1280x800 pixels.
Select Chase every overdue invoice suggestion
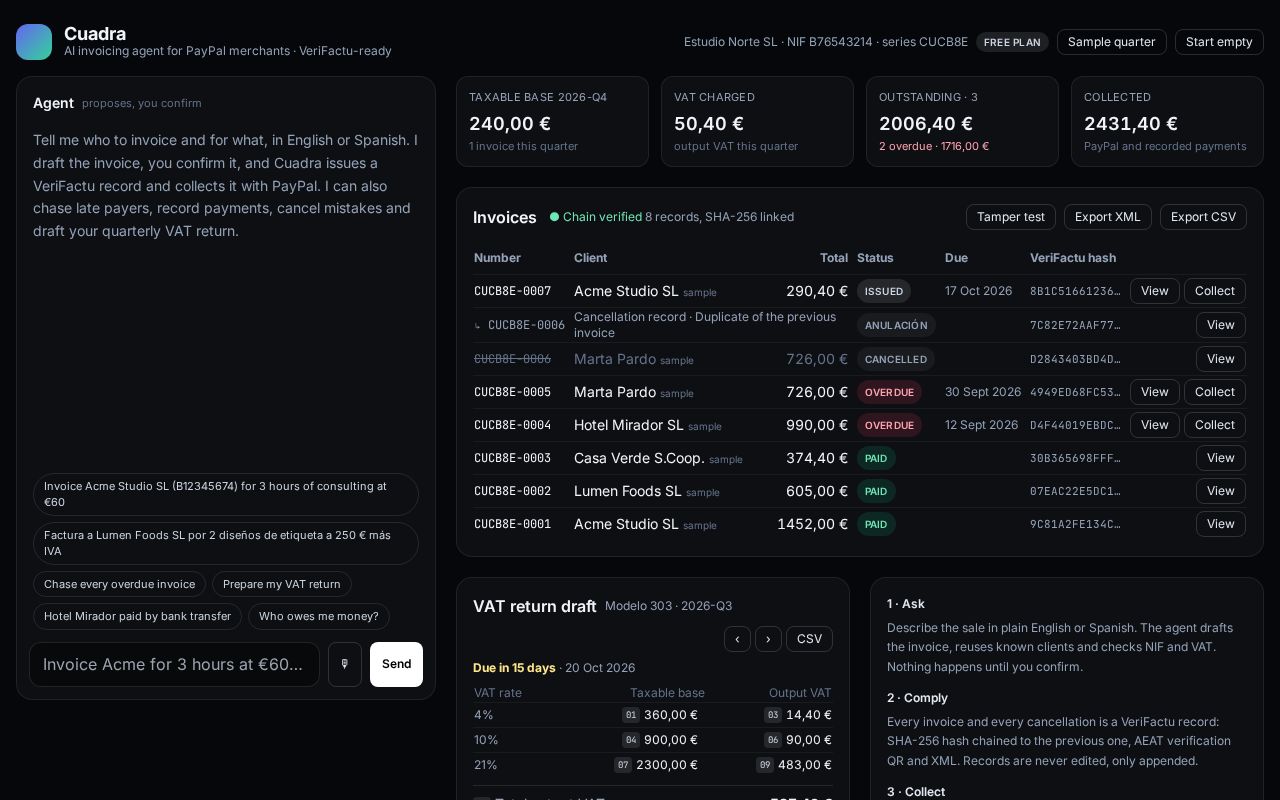pos(119,584)
